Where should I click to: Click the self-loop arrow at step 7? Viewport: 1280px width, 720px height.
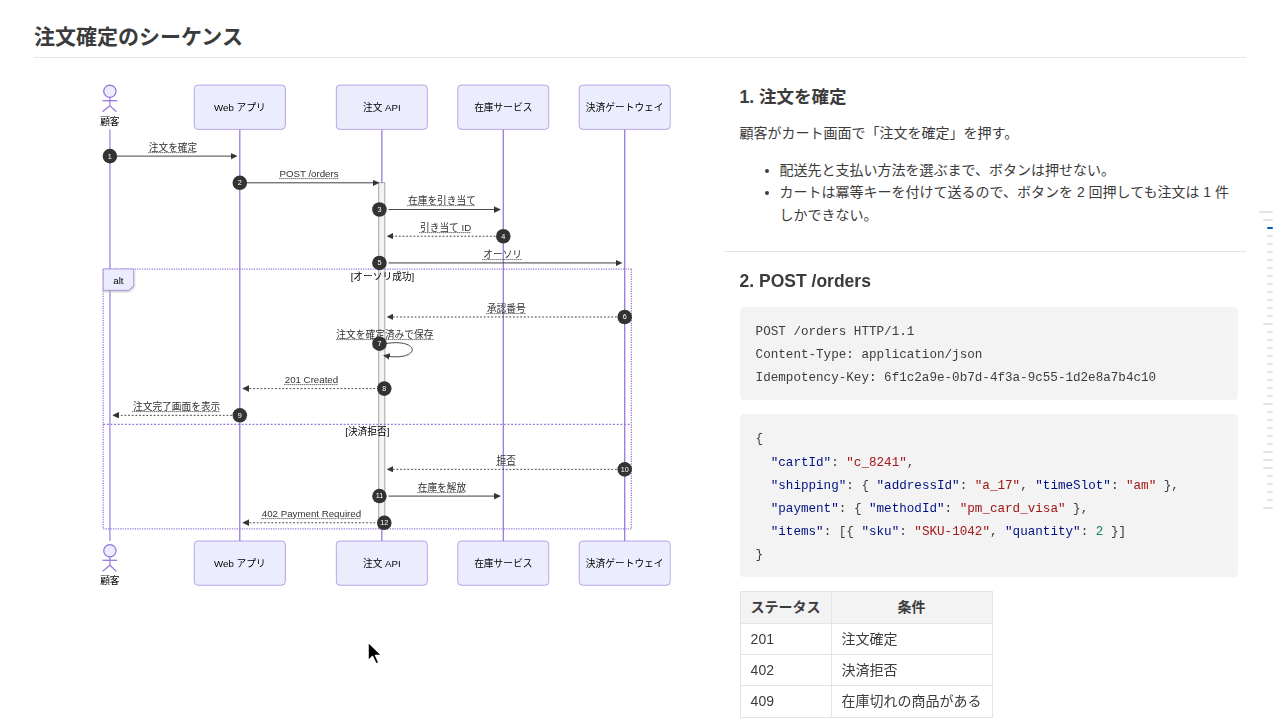point(399,350)
